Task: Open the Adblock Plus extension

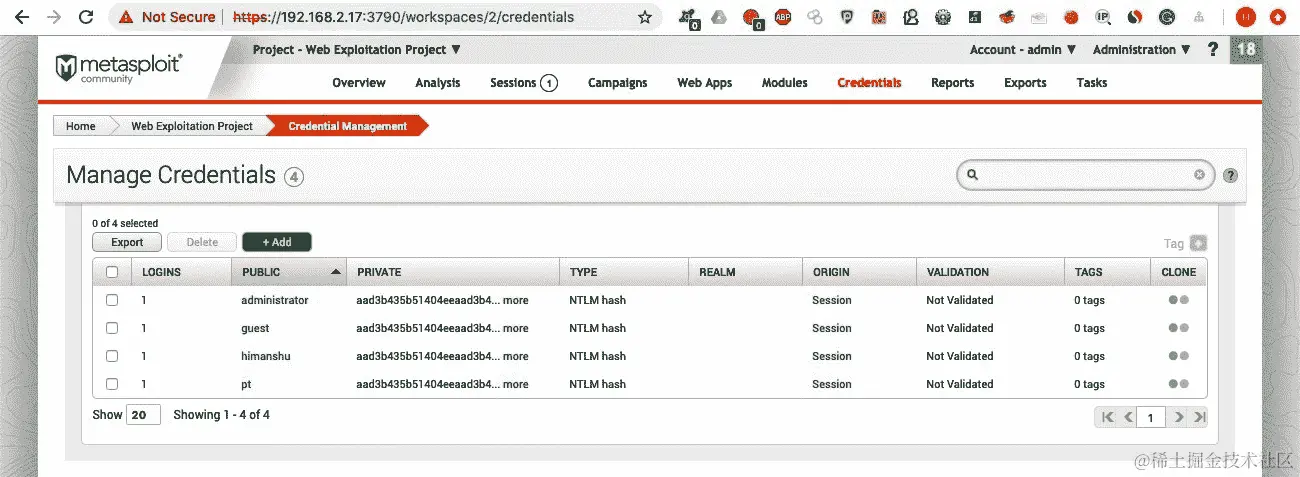Action: (782, 17)
